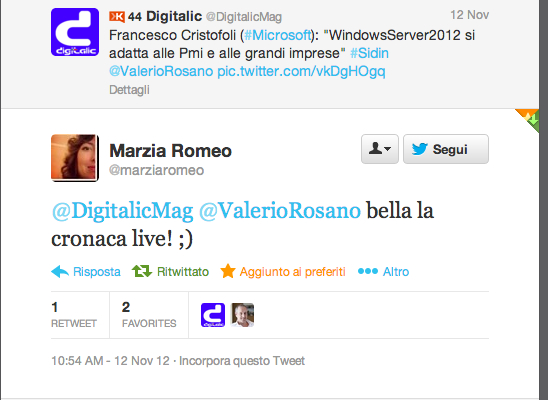Open the pic.twitter.com/vkDgHOgq image link

tap(301, 72)
